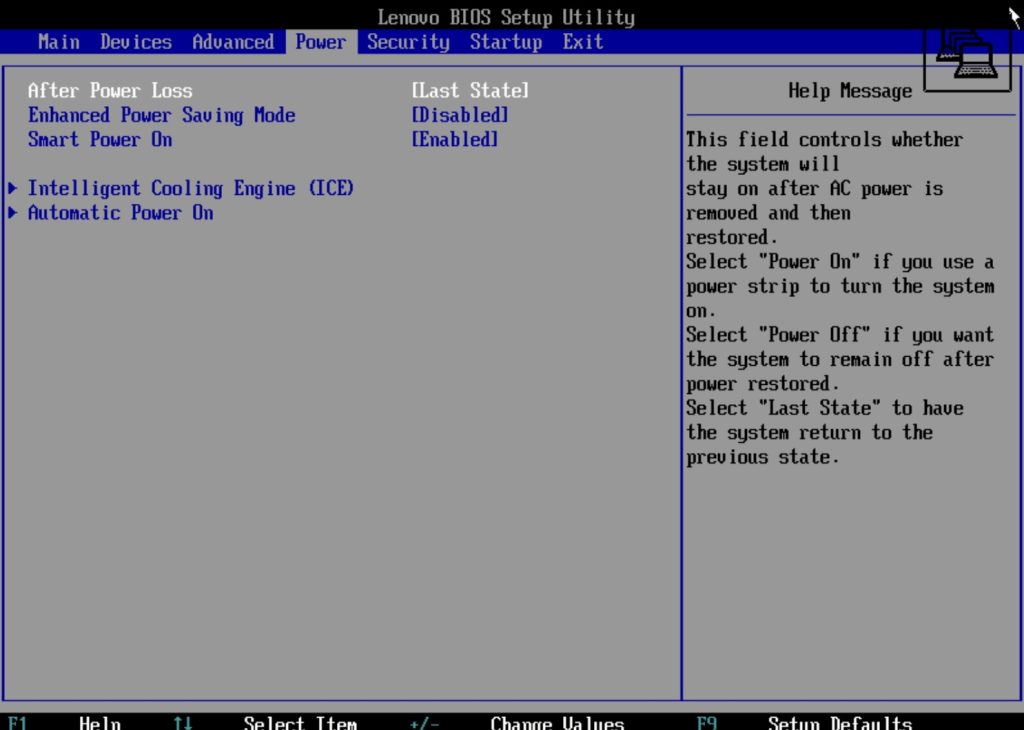
Task: Click help line starting 'Select "Last State"'
Action: point(825,408)
